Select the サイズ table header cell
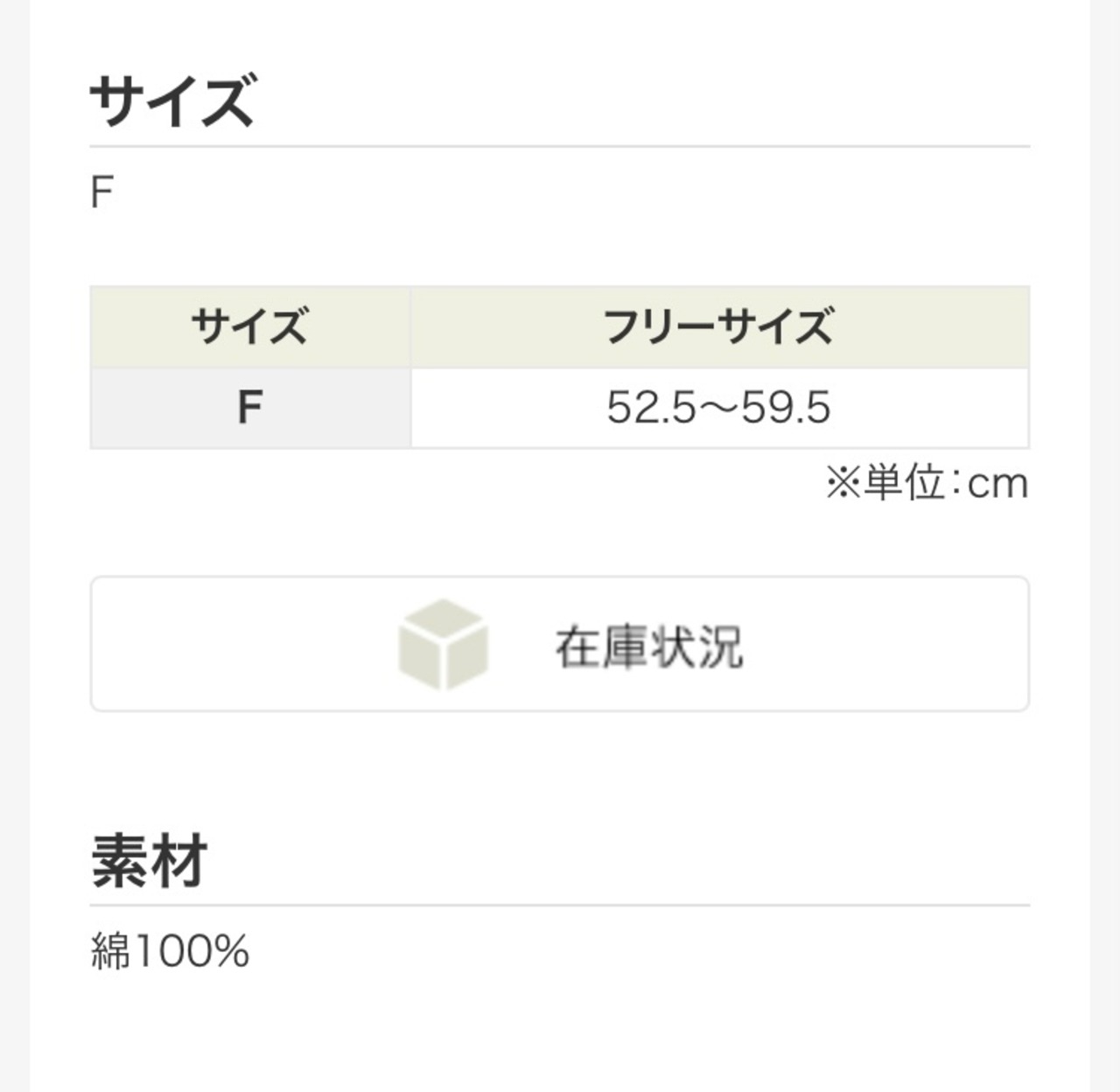Viewport: 1120px width, 1092px height. [250, 326]
